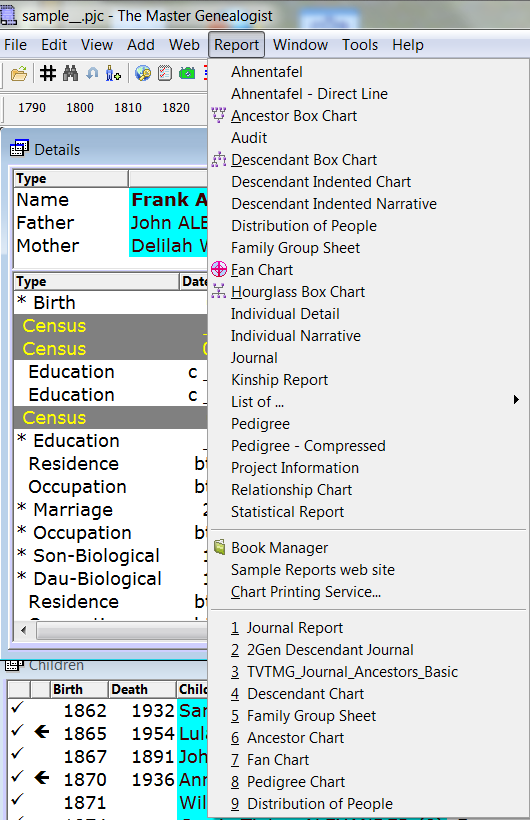Click the Death column header in Children
This screenshot has height=820, width=530.
point(142,689)
